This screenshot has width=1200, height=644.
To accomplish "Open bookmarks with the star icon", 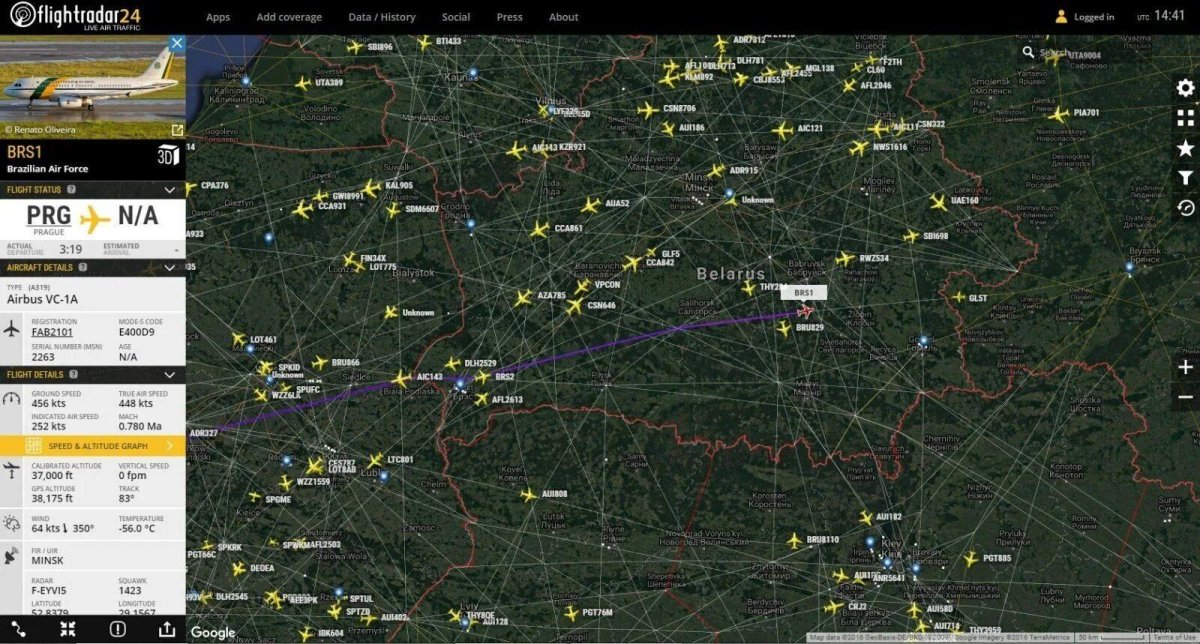I will [1185, 148].
